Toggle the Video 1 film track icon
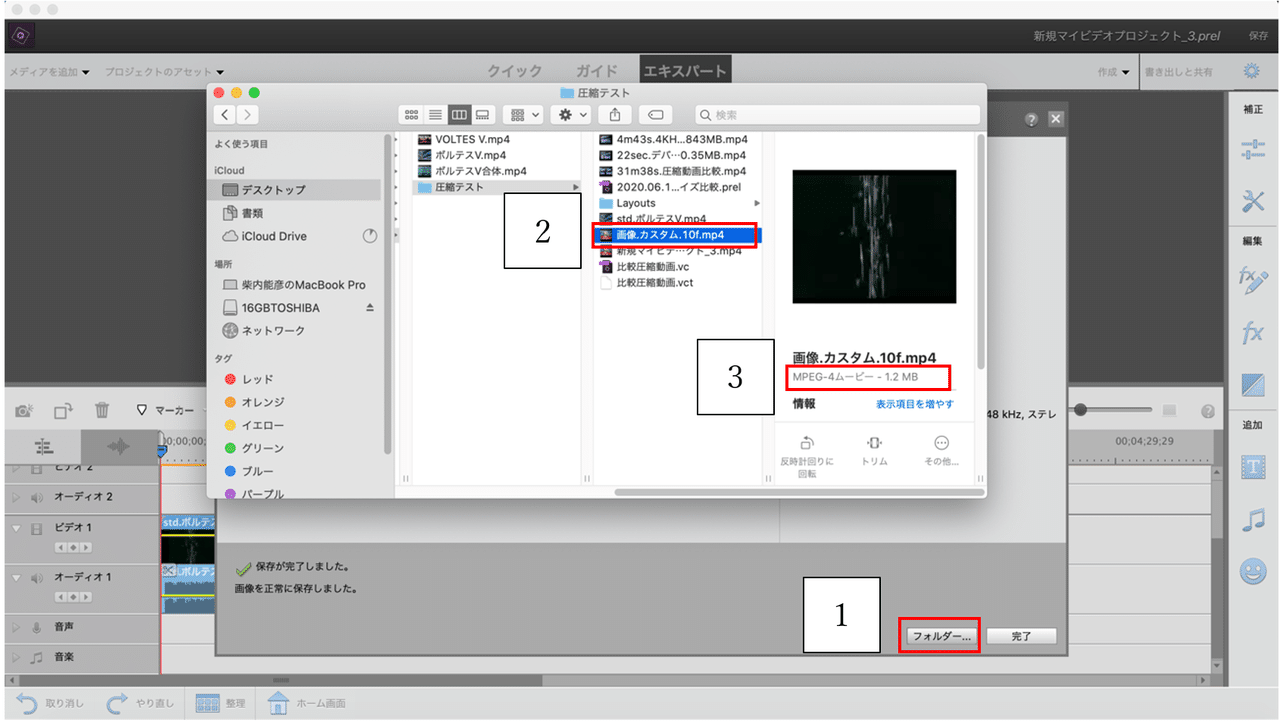This screenshot has width=1280, height=723. (x=37, y=528)
